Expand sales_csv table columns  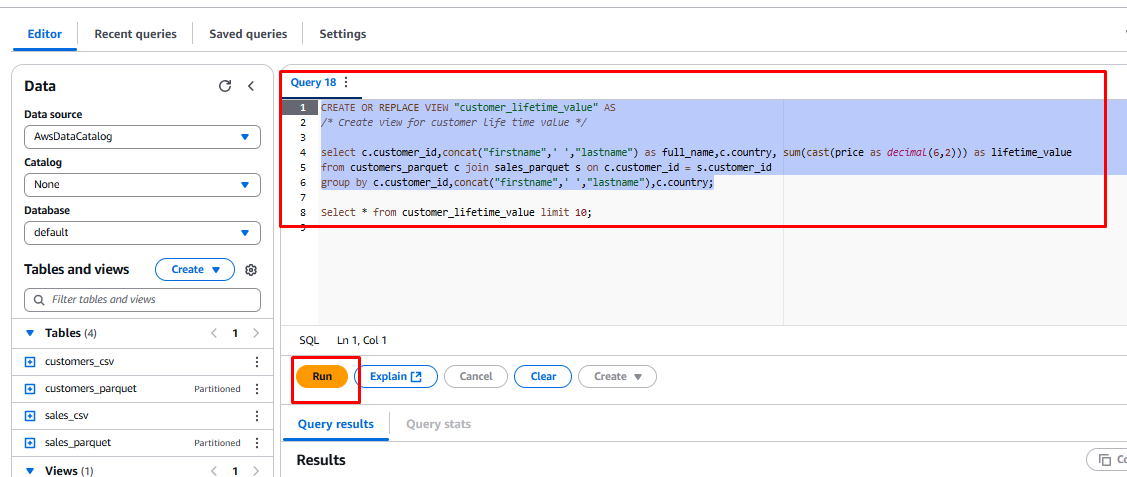tap(30, 416)
